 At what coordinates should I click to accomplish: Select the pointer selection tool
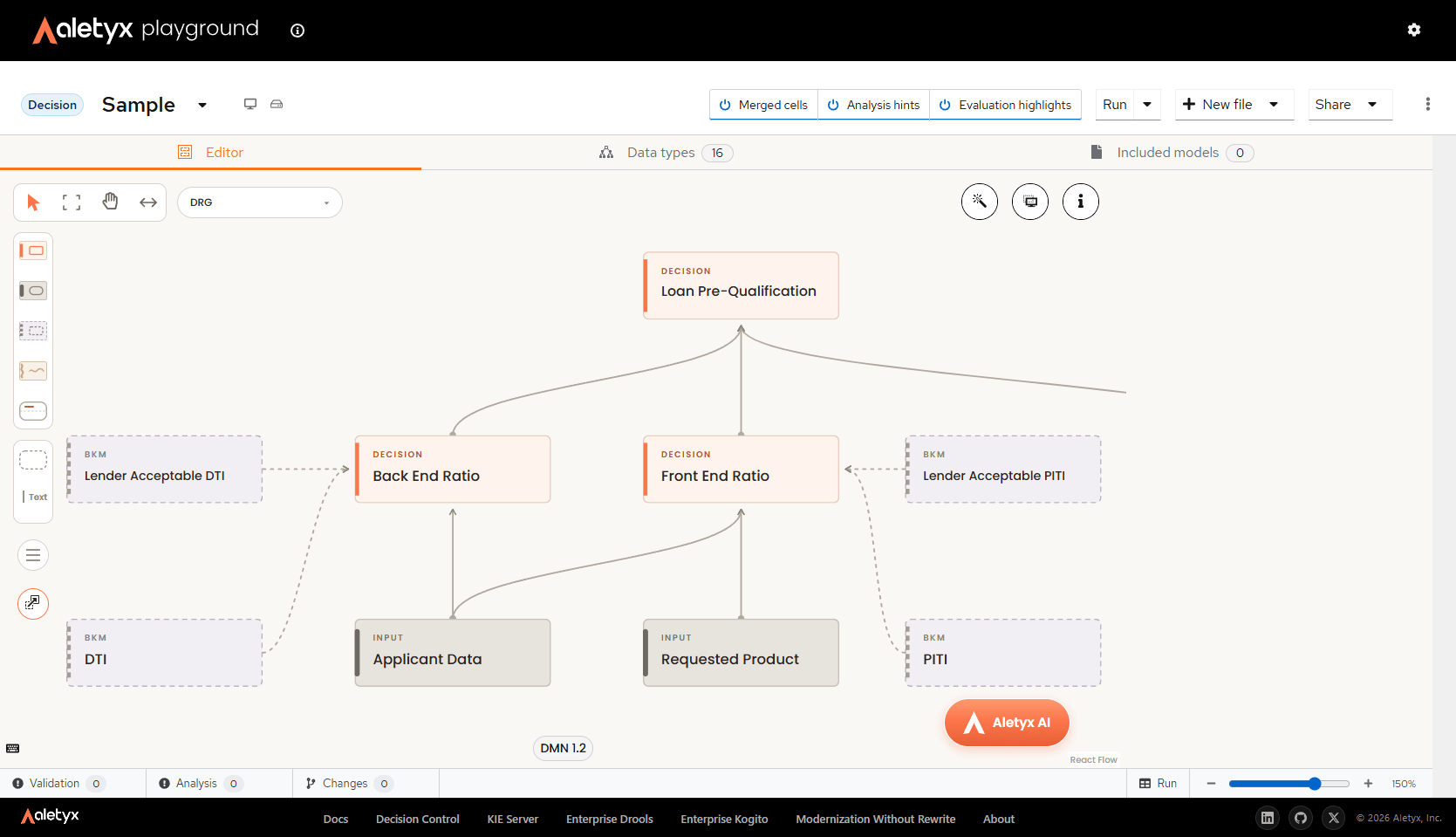[33, 202]
